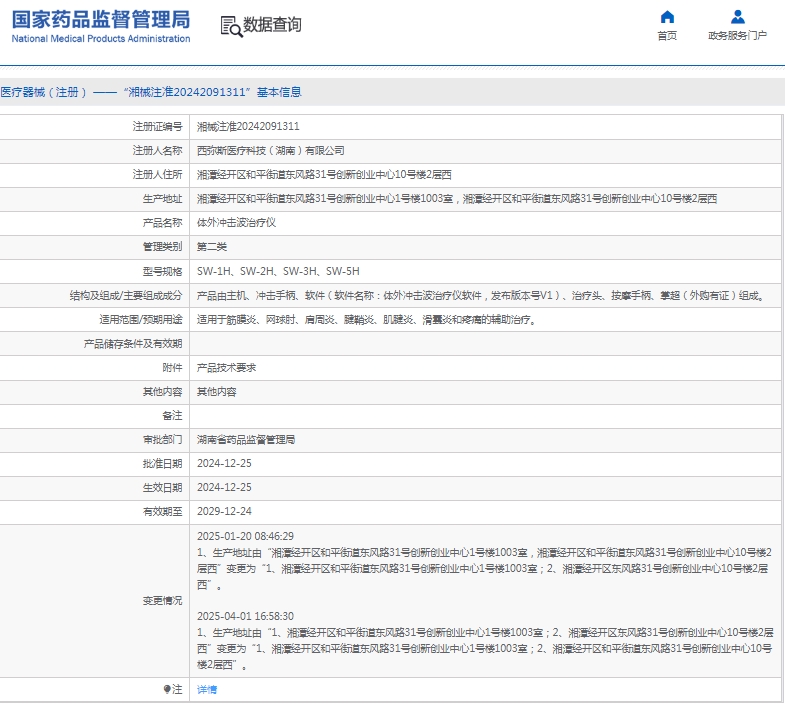The height and width of the screenshot is (704, 785).
Task: Click the 产品技术要求 attachment text
Action: tap(226, 368)
